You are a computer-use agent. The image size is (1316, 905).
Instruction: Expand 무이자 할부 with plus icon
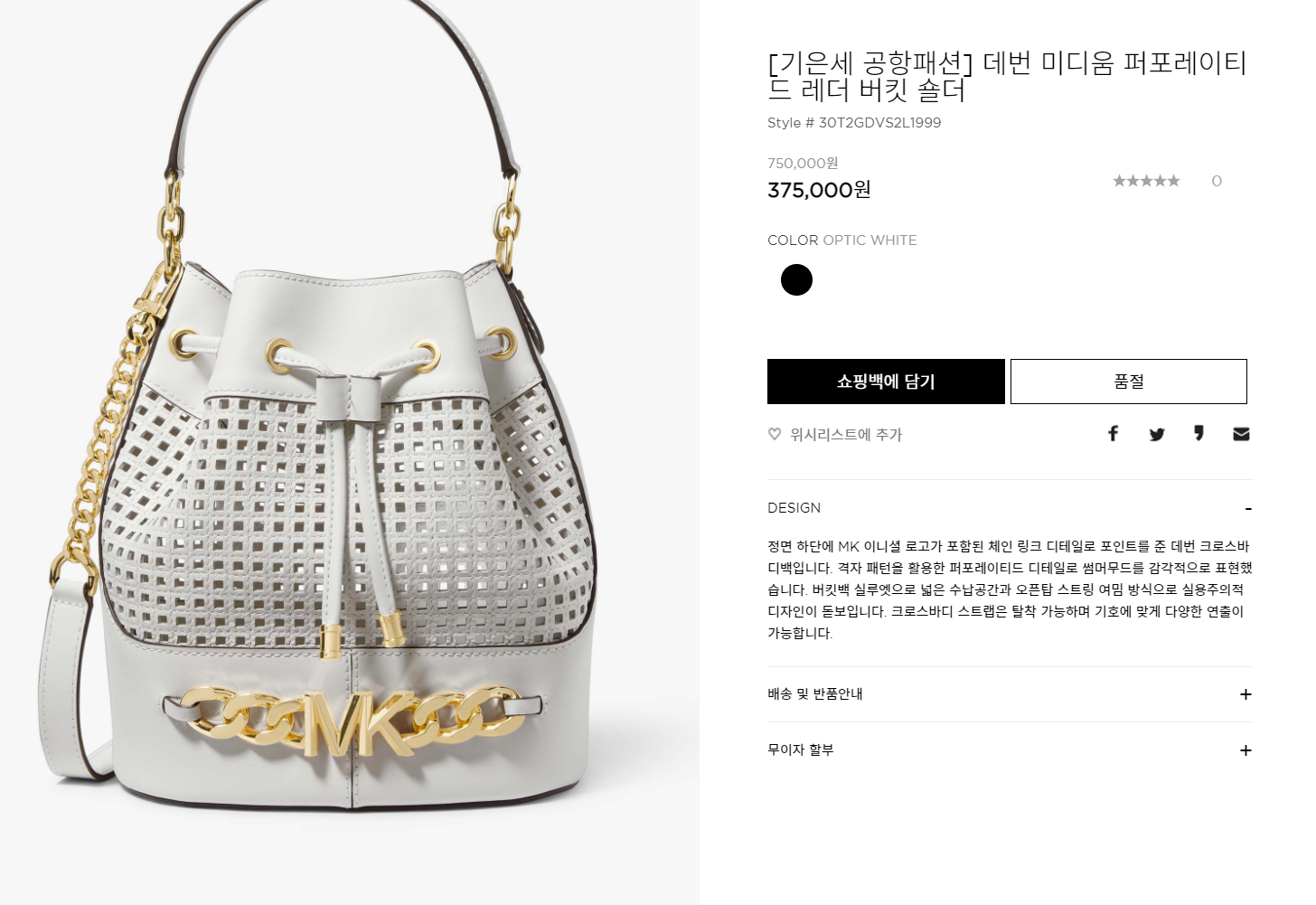(1245, 750)
